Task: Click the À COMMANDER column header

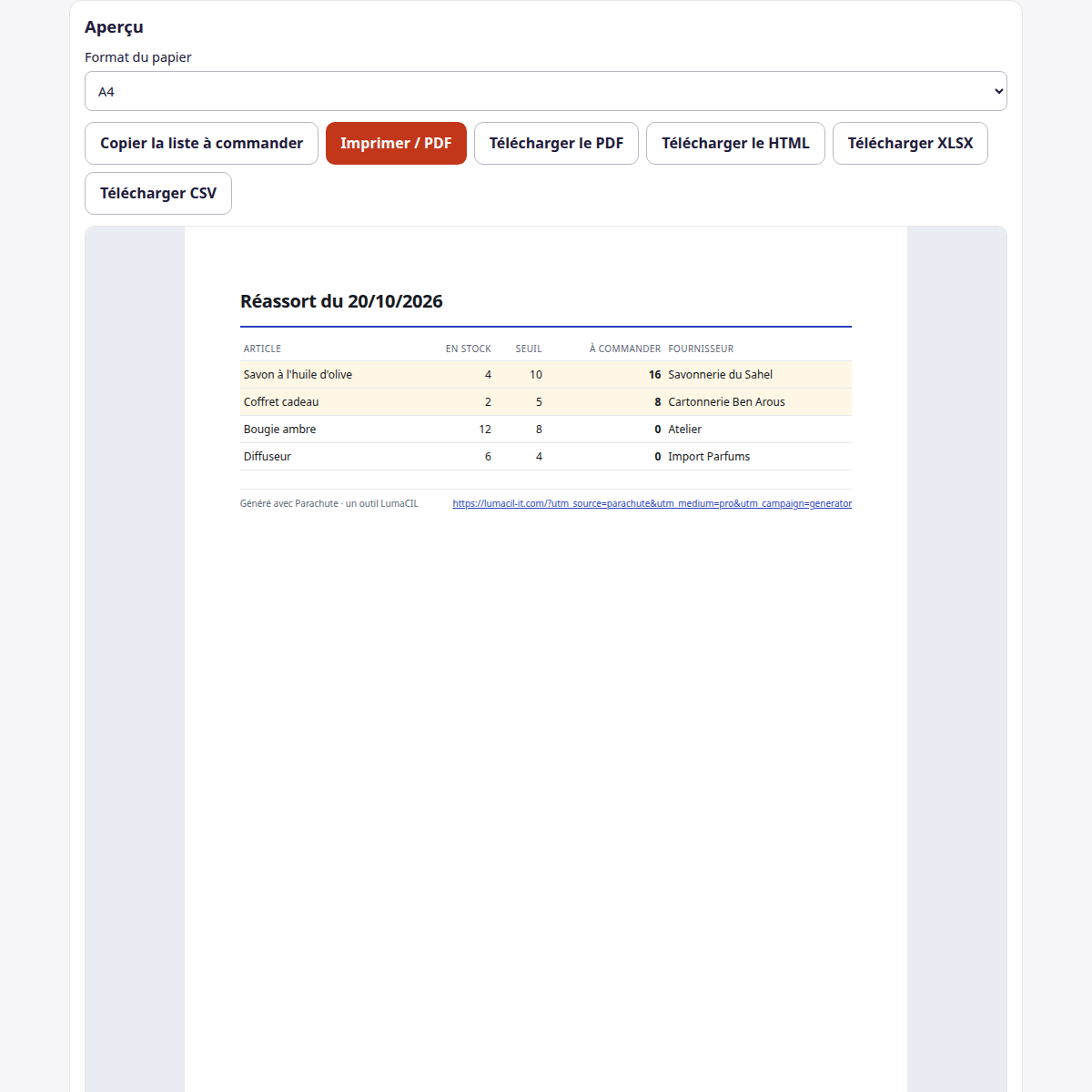Action: tap(625, 349)
